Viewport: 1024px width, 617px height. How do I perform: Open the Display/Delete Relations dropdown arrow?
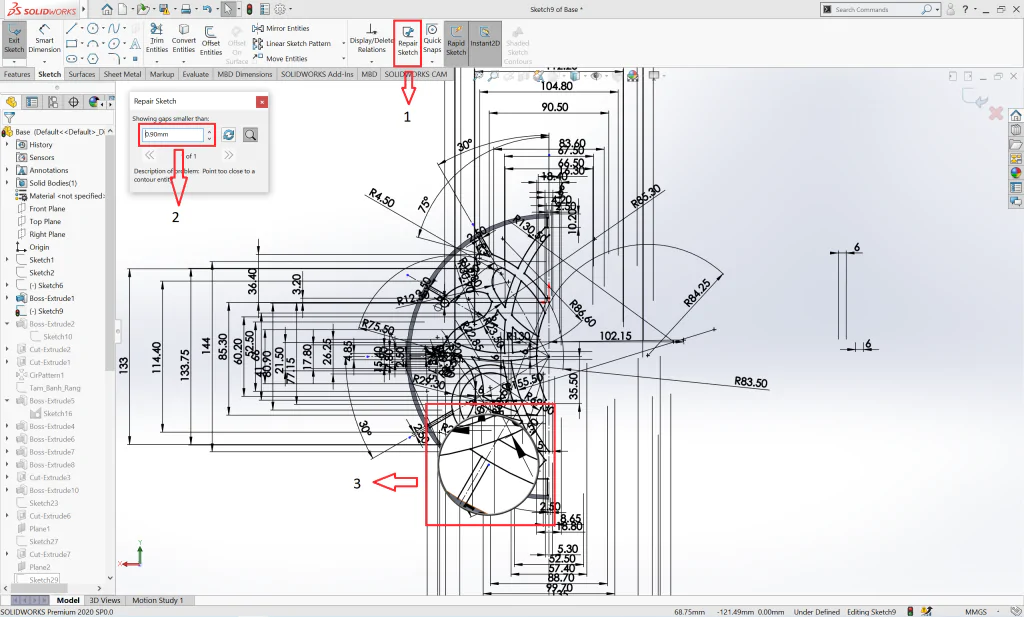(371, 61)
